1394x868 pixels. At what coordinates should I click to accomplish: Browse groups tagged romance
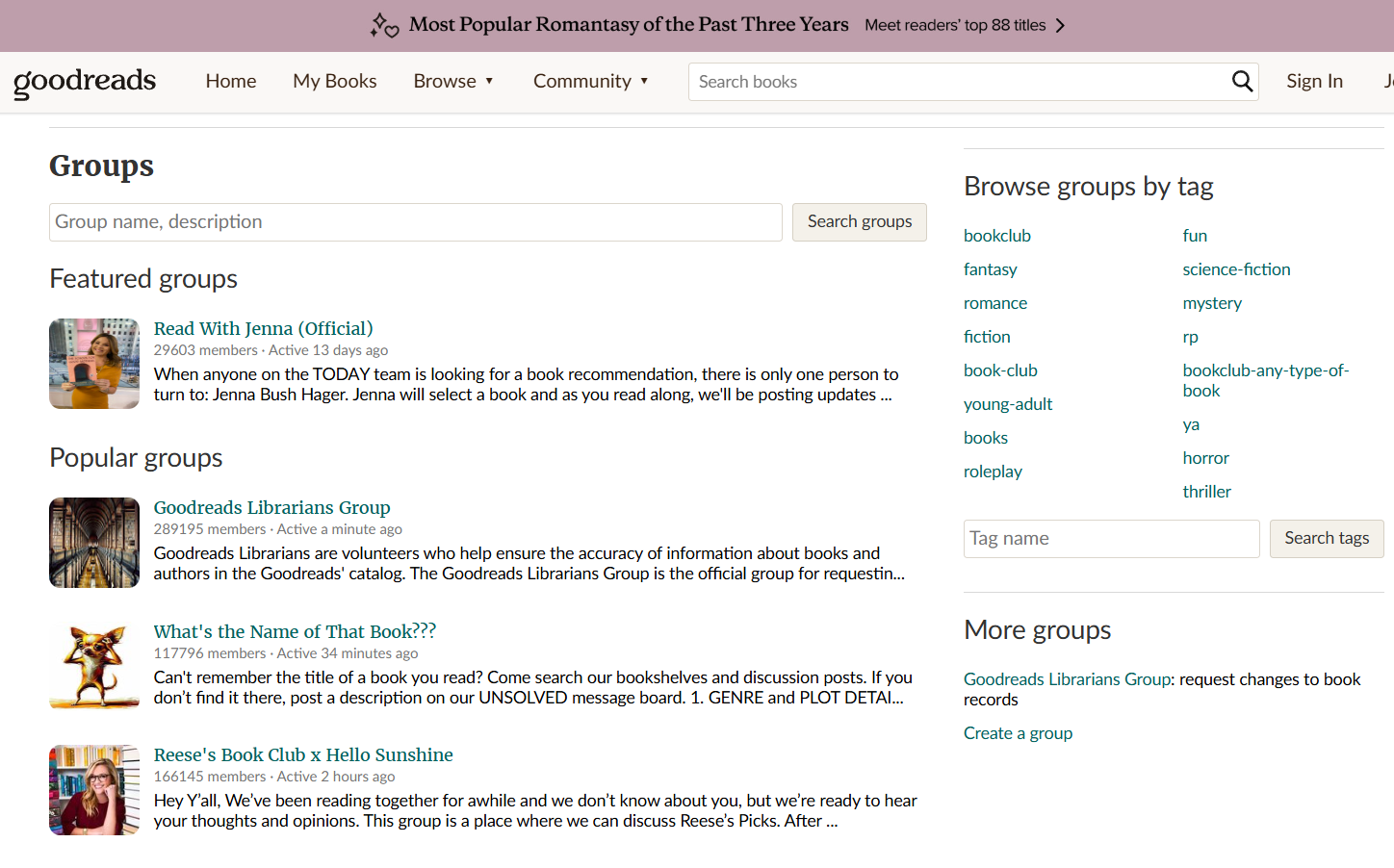coord(995,303)
